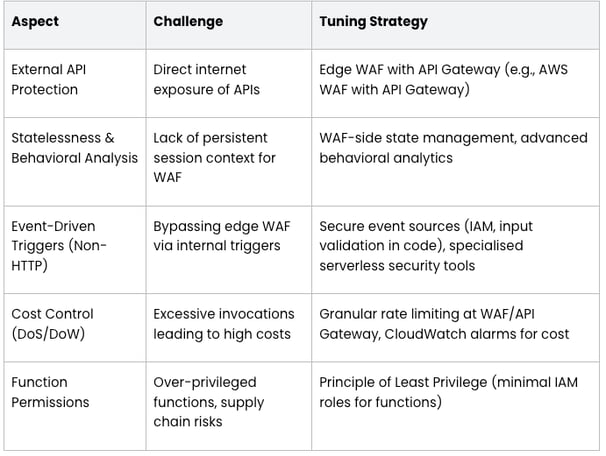Select the Bypassing edge WAF cell
This screenshot has width=606, height=456.
point(229,250)
